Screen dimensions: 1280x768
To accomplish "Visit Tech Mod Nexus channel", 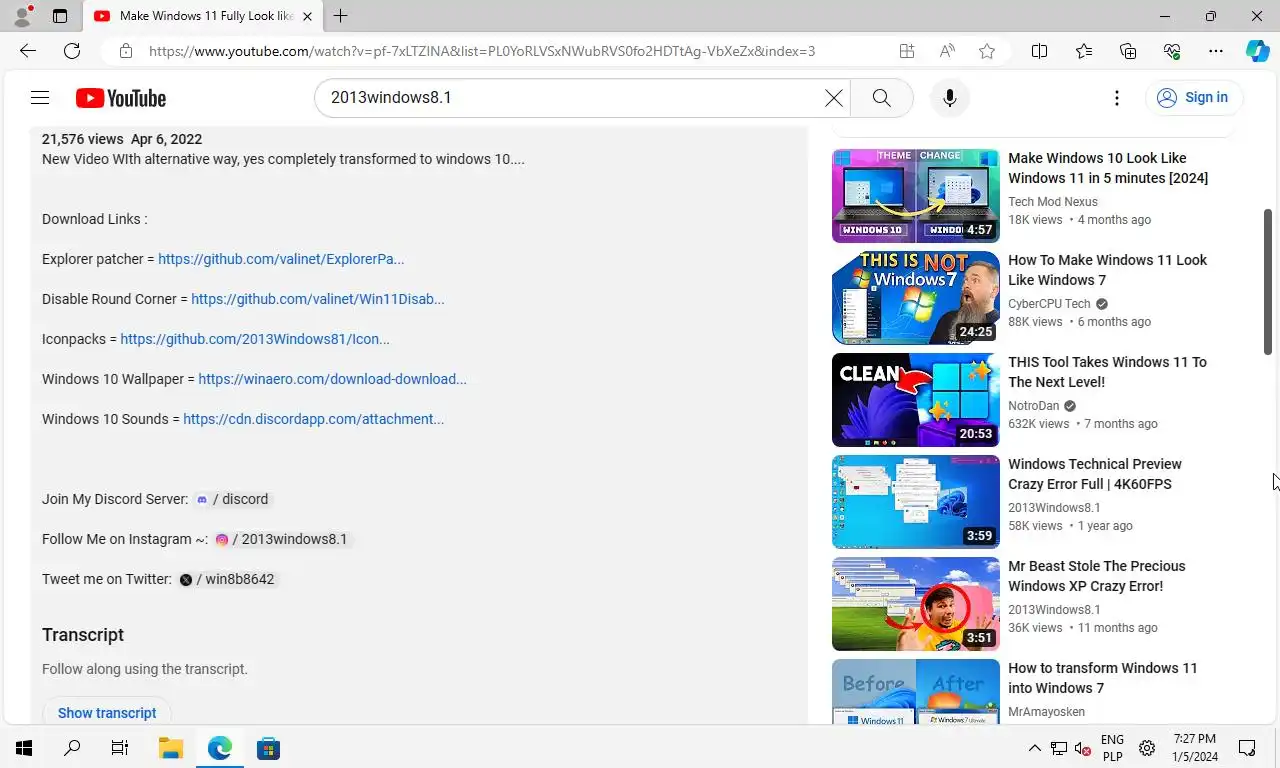I will 1053,202.
